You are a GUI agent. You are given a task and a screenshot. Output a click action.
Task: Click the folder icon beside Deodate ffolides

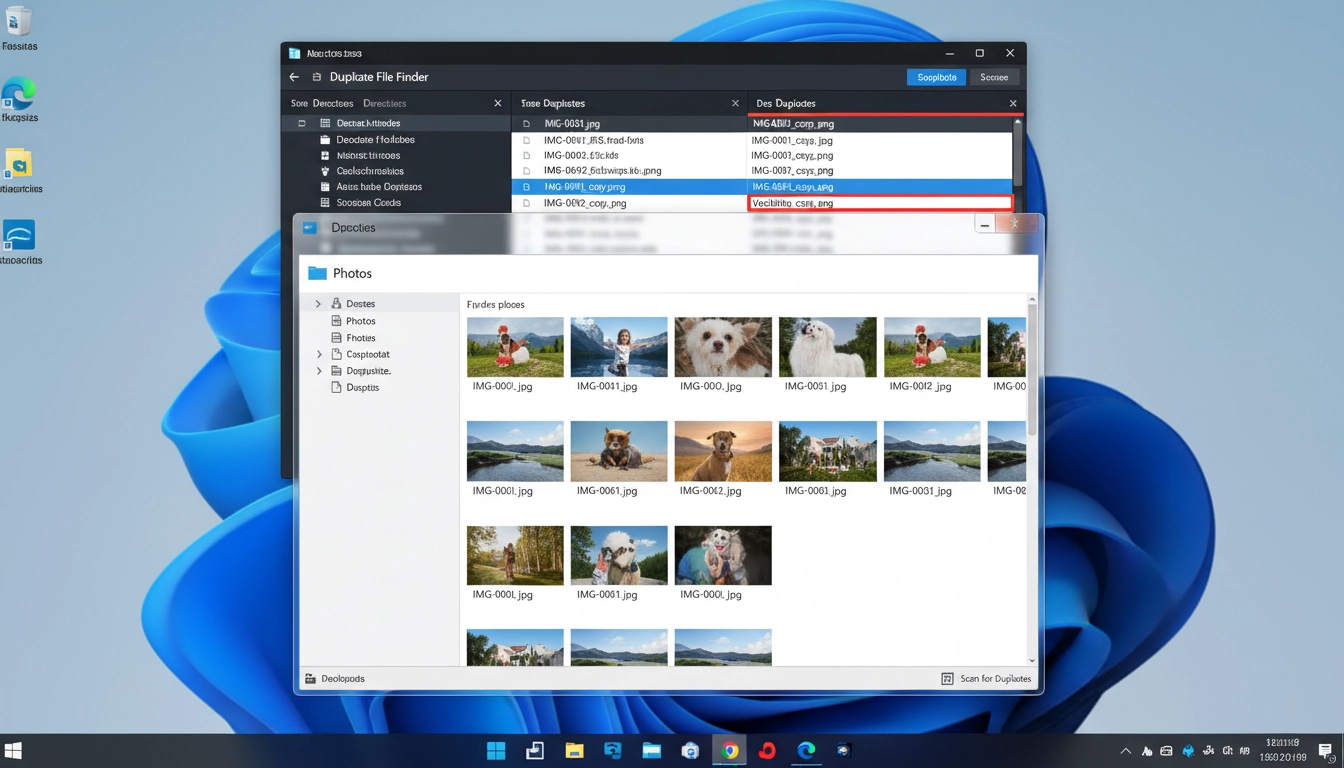coord(325,140)
